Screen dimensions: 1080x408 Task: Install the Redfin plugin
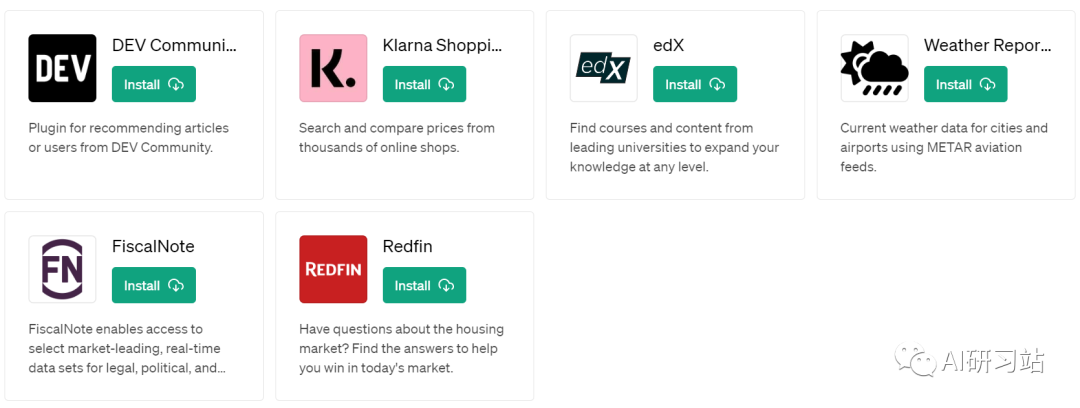[x=425, y=285]
